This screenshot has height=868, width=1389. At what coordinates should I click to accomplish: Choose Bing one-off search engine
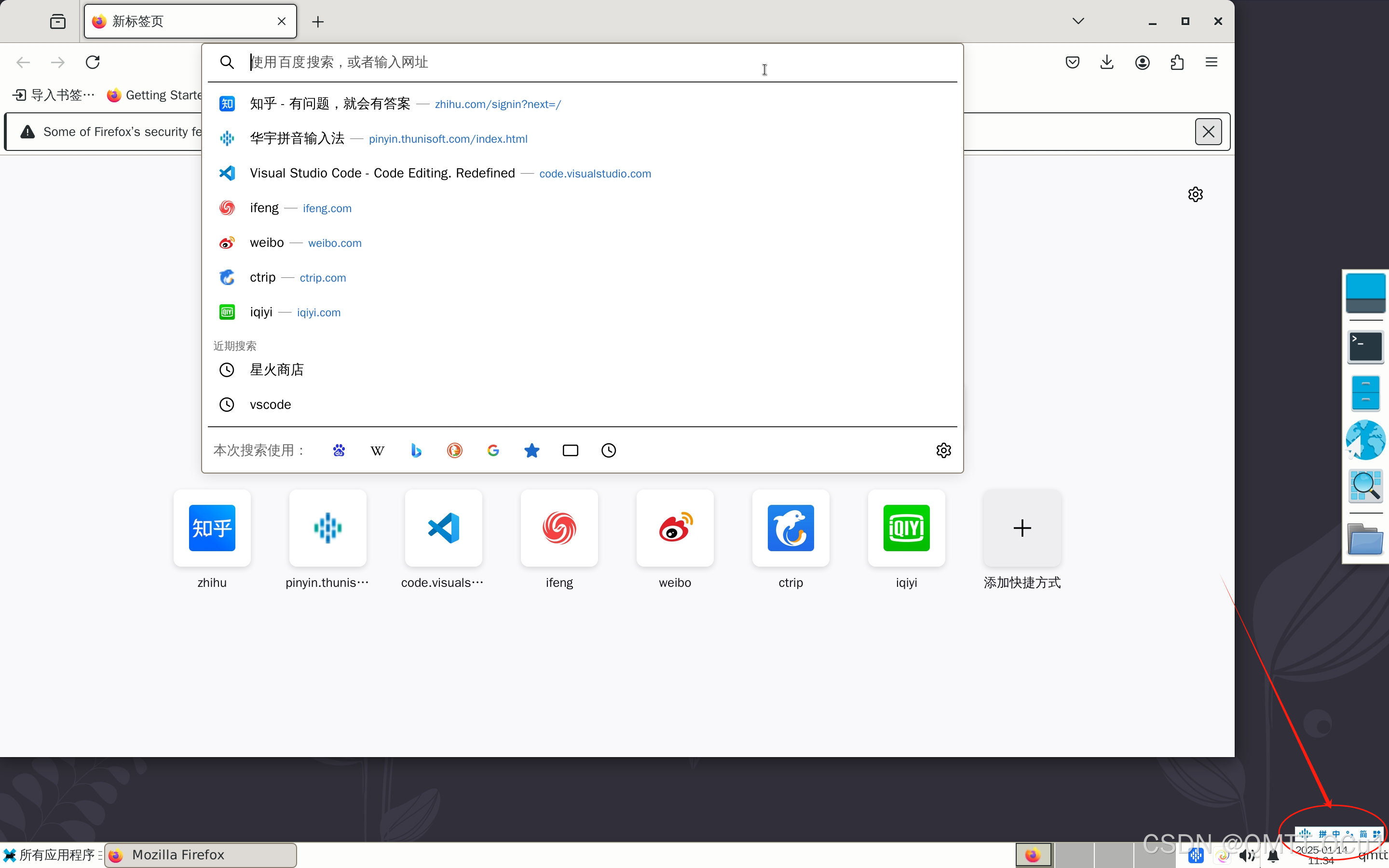coord(416,451)
